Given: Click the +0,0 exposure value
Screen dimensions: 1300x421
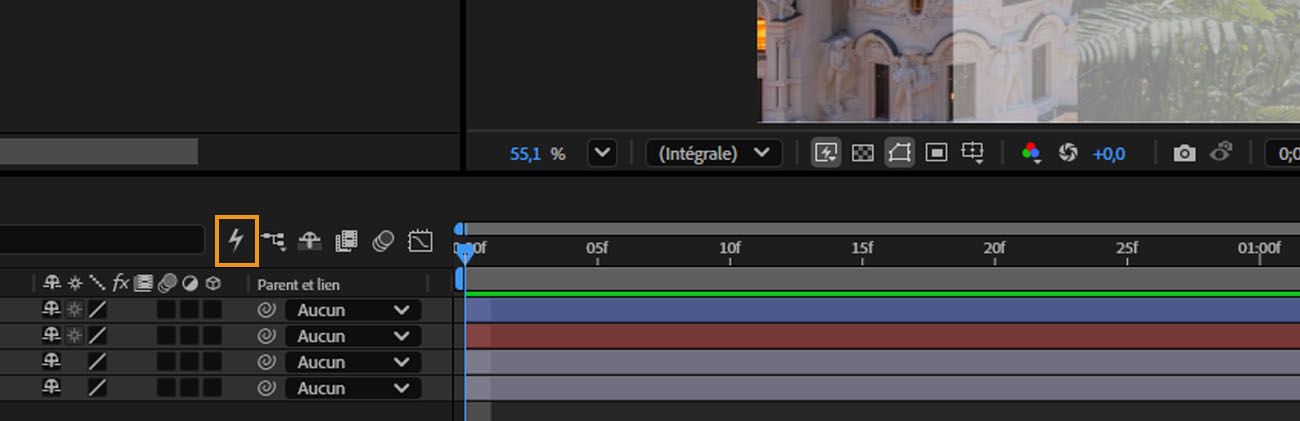Looking at the screenshot, I should (1109, 154).
